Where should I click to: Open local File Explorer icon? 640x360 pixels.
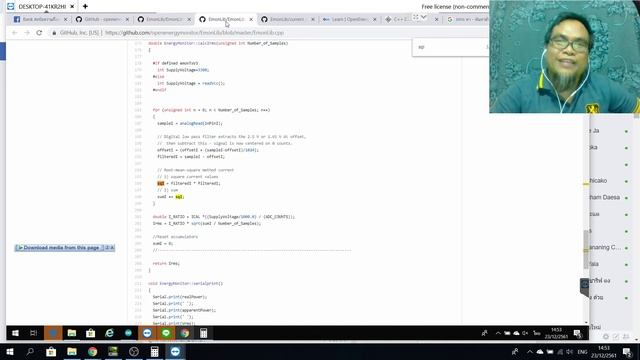[72, 351]
